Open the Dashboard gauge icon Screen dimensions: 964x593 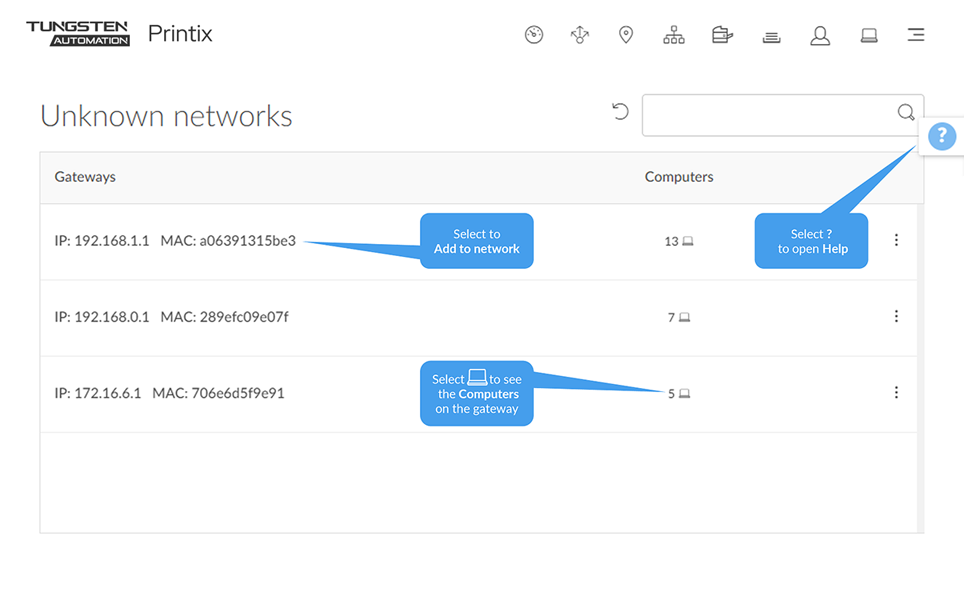click(534, 35)
